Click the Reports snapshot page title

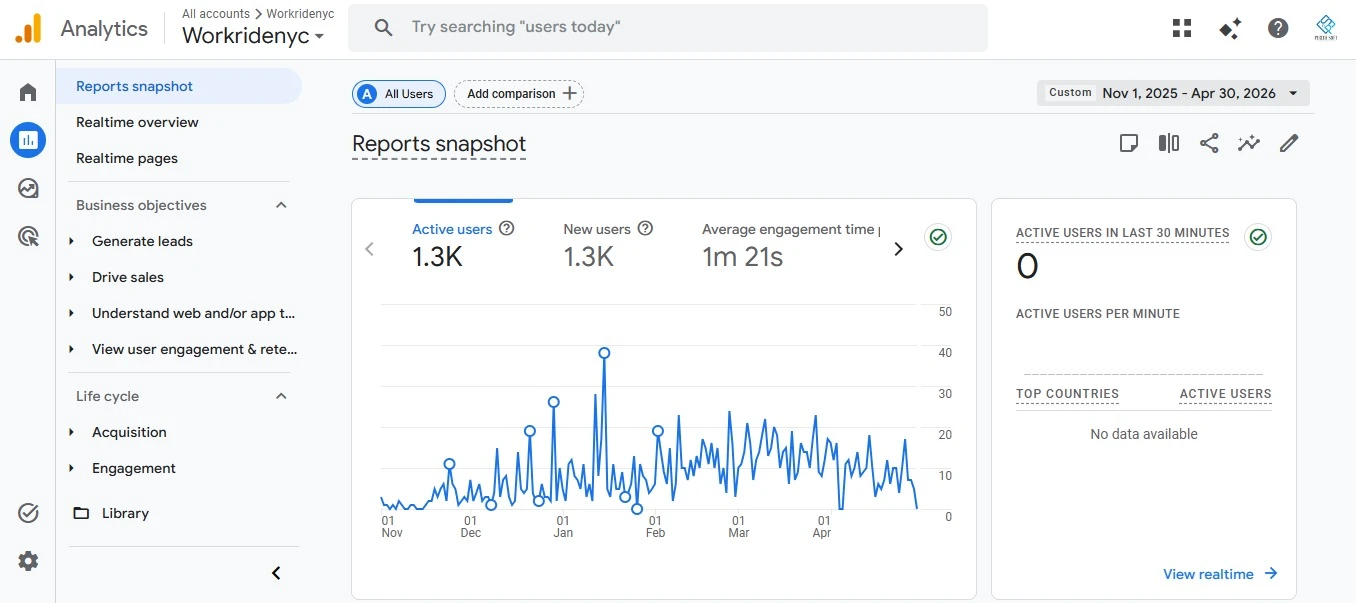point(439,144)
